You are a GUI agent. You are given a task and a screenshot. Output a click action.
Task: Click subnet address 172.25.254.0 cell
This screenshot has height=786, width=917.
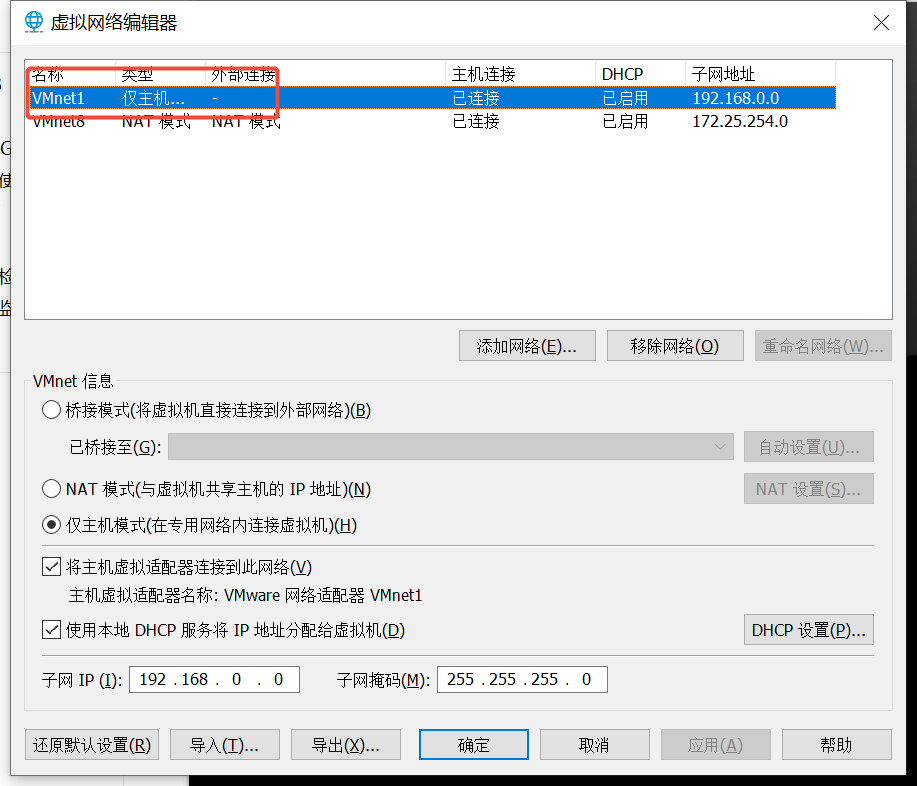740,121
